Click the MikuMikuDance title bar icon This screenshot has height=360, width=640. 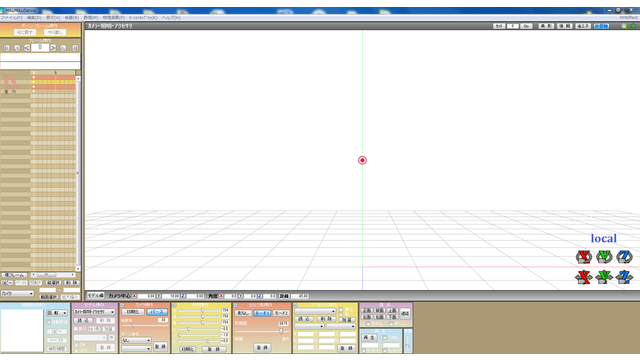2,11
